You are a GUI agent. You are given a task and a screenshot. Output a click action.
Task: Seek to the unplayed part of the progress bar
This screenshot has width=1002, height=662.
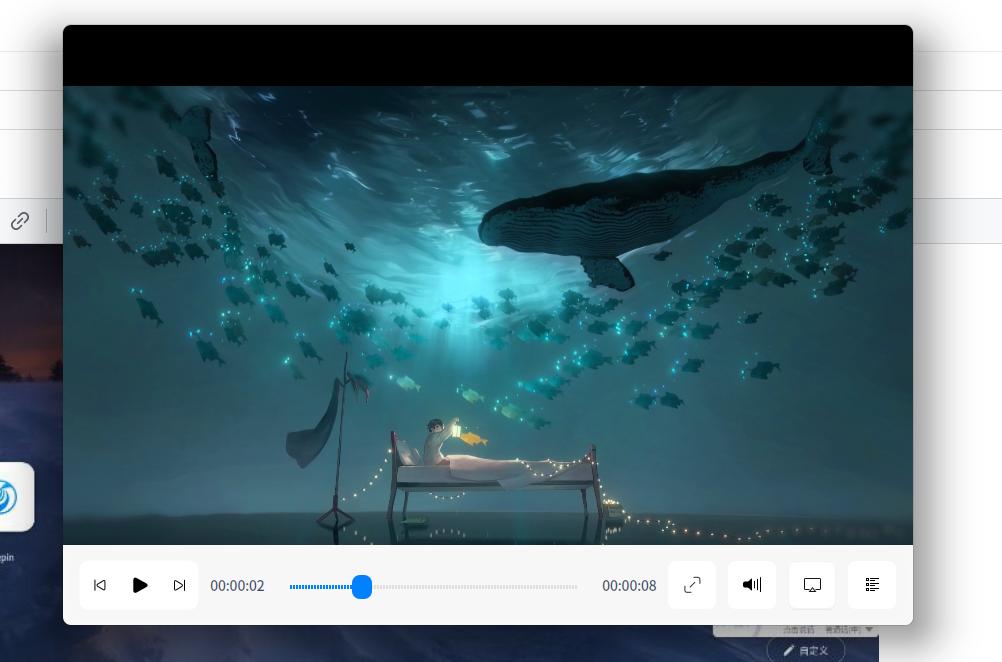[x=474, y=587]
